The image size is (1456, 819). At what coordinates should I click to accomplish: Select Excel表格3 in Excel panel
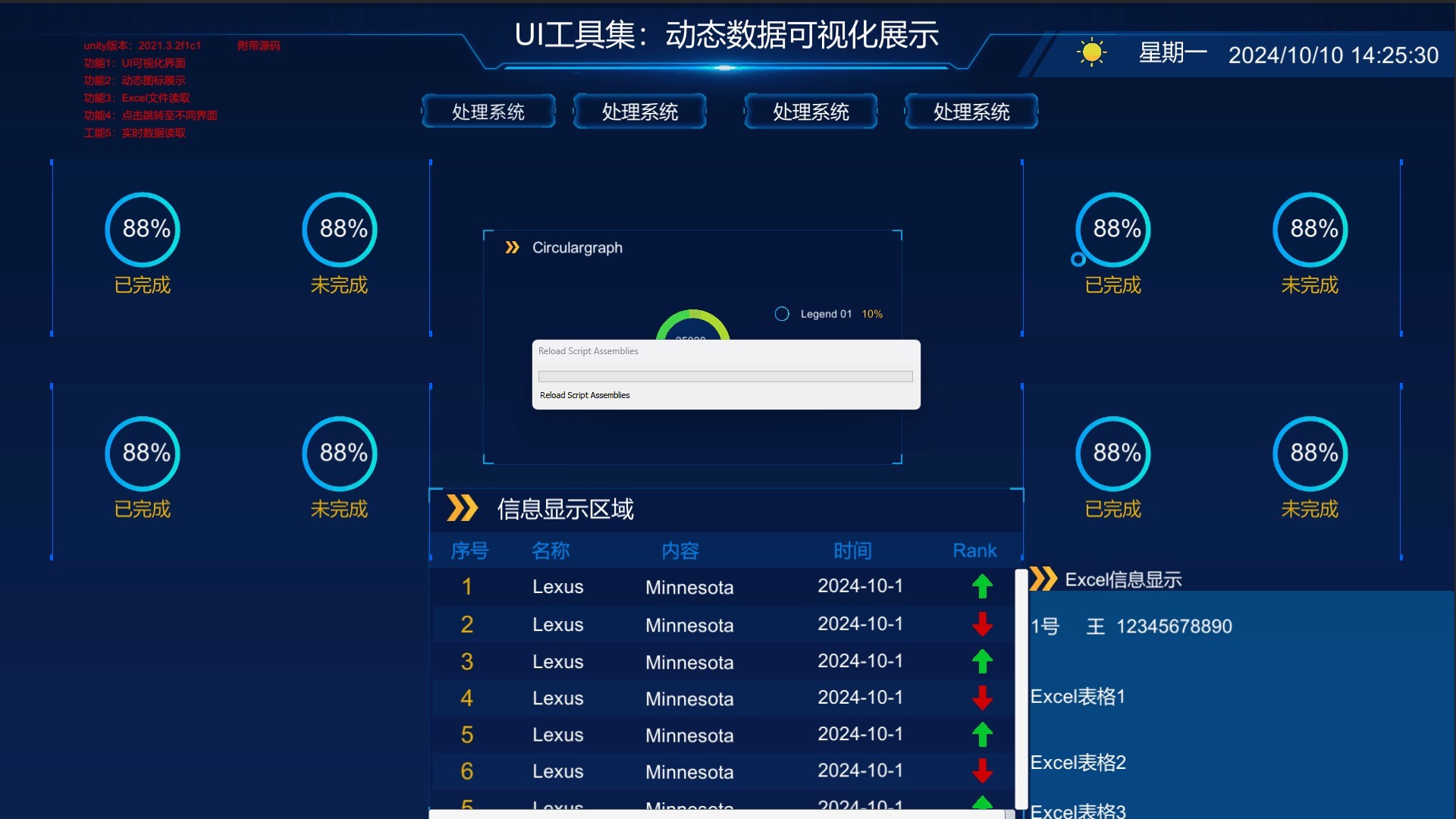(1078, 810)
